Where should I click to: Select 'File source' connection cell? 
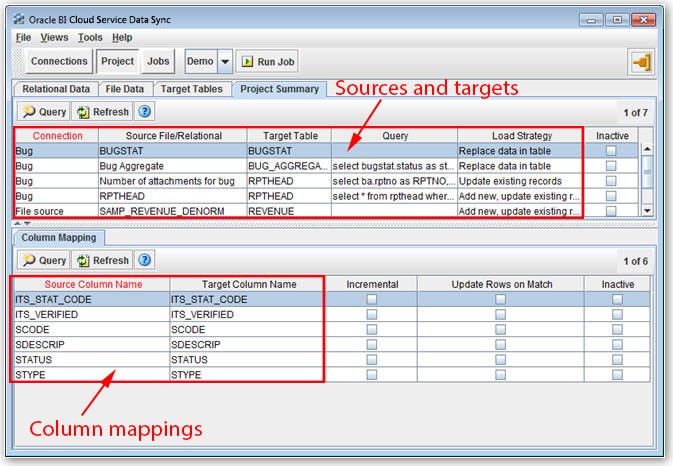tap(56, 211)
